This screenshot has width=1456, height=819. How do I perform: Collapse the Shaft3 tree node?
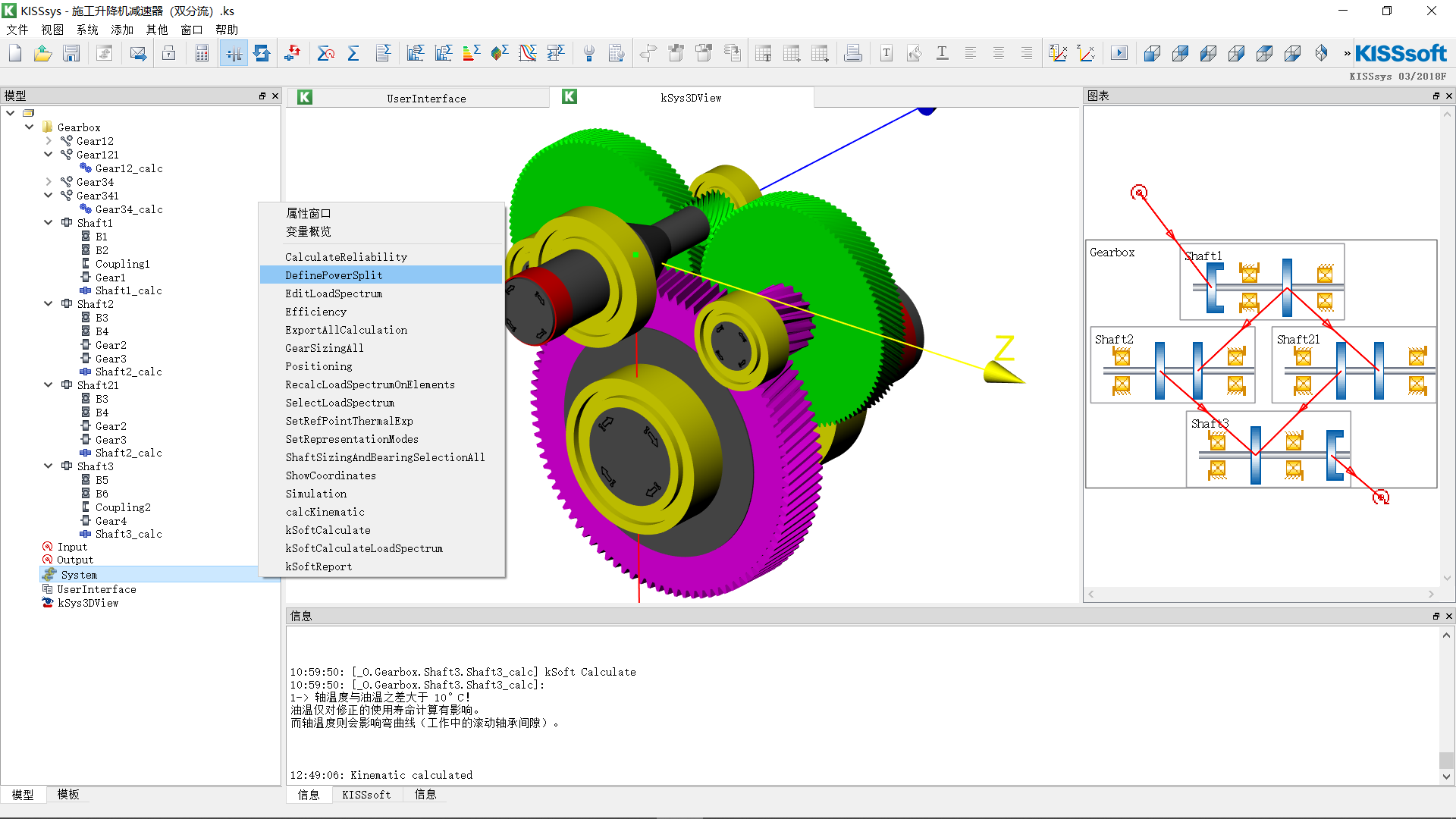(49, 466)
